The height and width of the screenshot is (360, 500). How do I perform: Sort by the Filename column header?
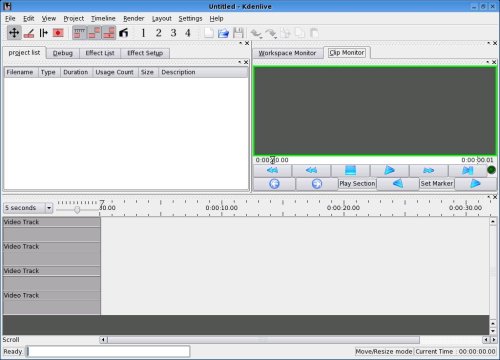coord(20,72)
